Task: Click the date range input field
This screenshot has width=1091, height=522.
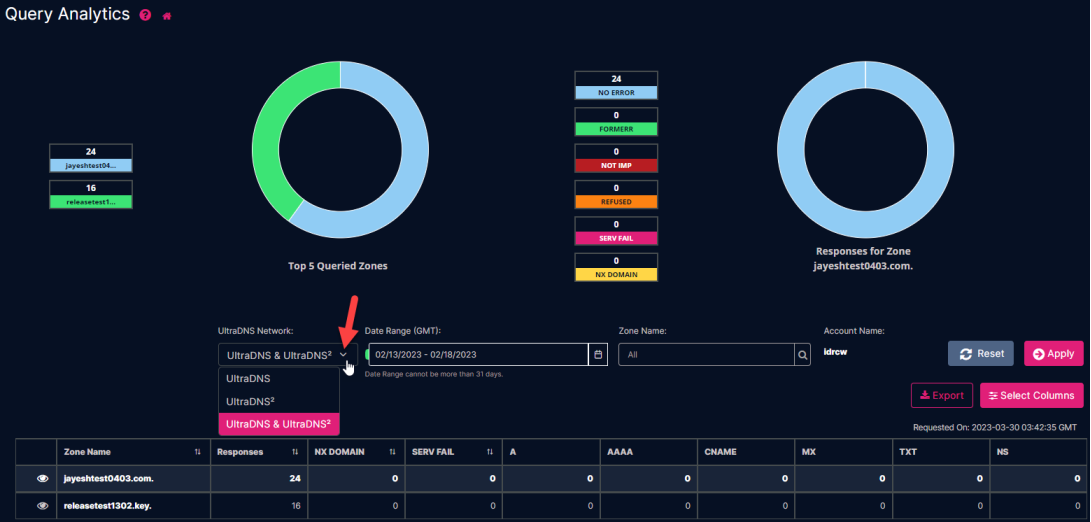Action: tap(478, 354)
